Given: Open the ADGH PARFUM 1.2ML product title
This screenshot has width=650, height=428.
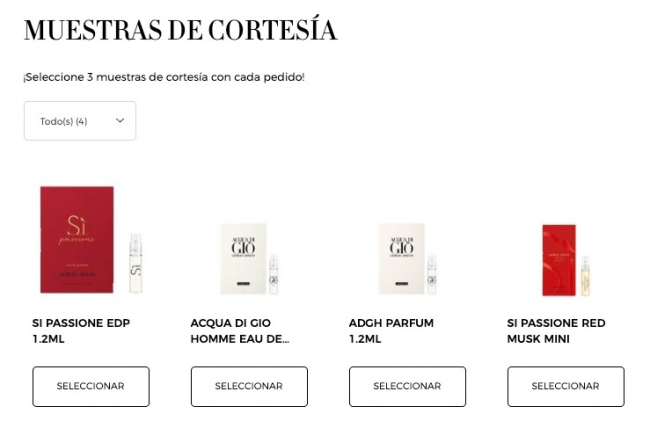Looking at the screenshot, I should (391, 331).
